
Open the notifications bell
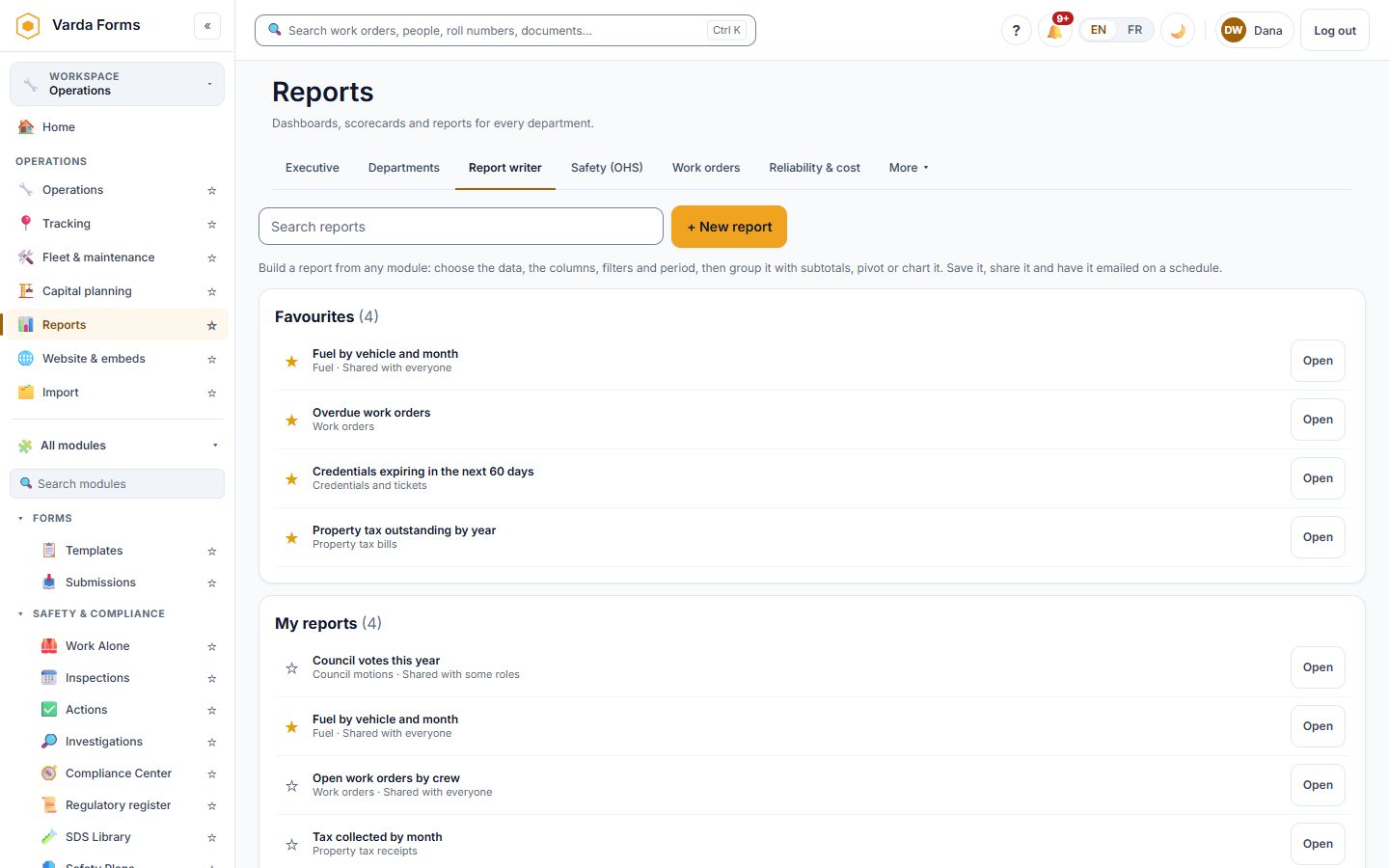(1054, 30)
